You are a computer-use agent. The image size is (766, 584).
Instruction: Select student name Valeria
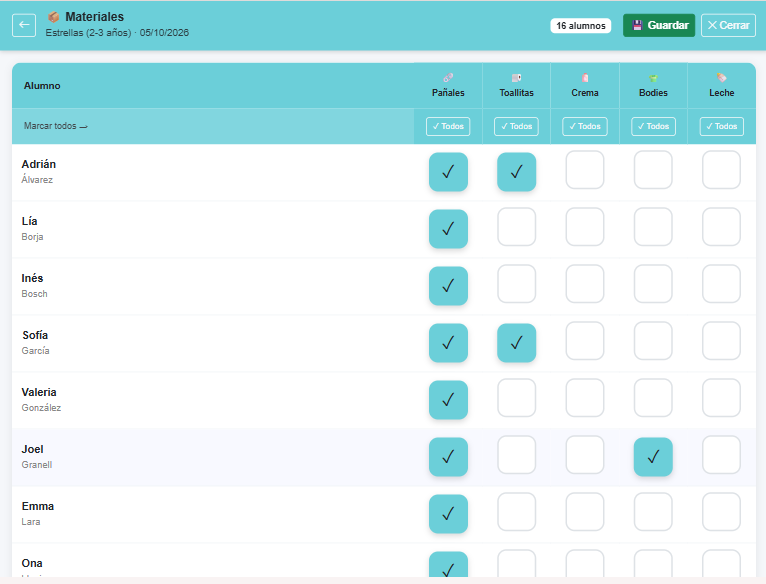[x=39, y=392]
